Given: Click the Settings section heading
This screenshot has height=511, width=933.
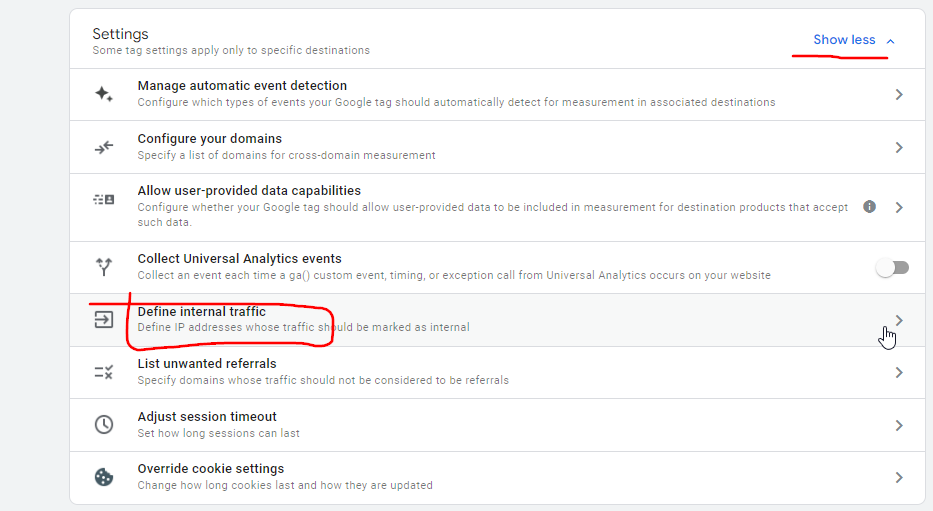Looking at the screenshot, I should click(120, 34).
